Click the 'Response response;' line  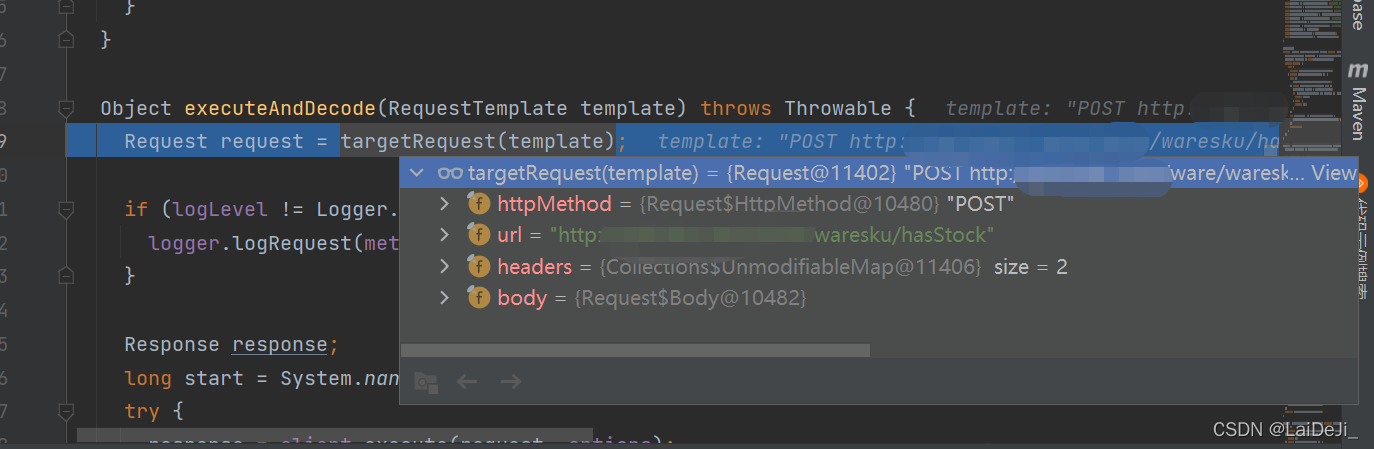point(232,344)
